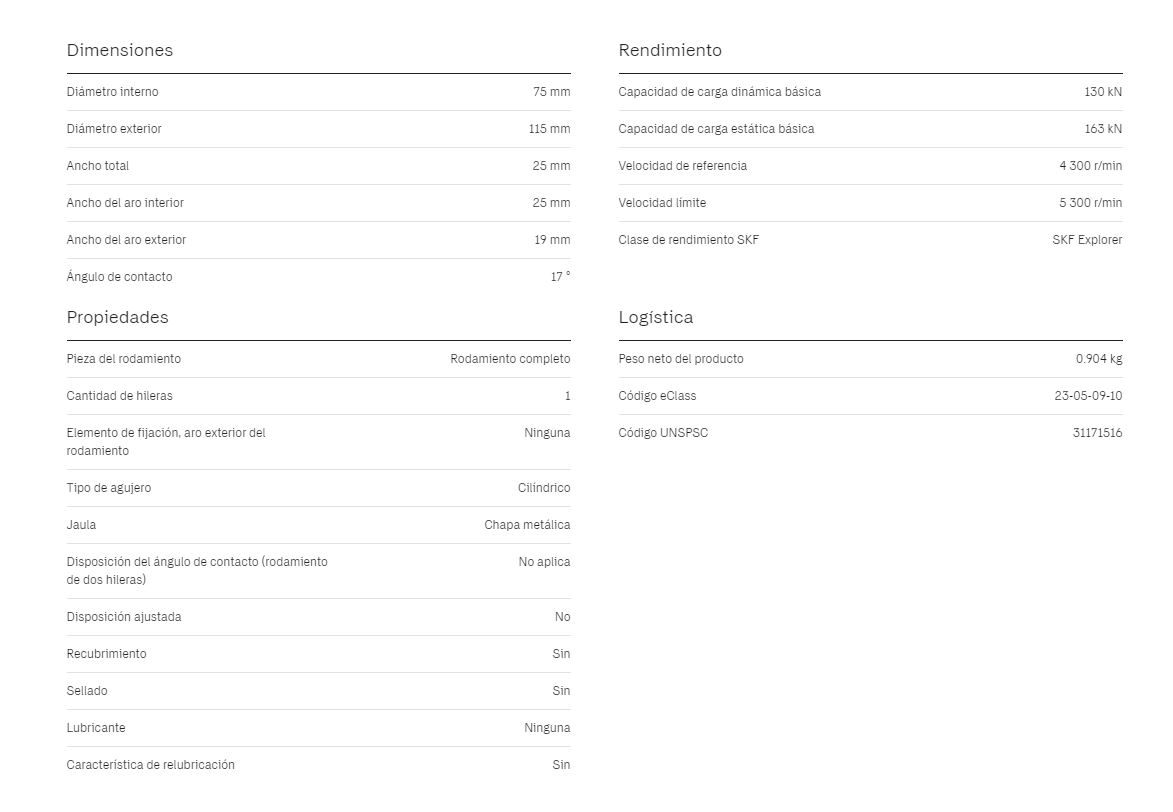Click the 163 kN static load value
This screenshot has width=1173, height=812.
[1103, 129]
